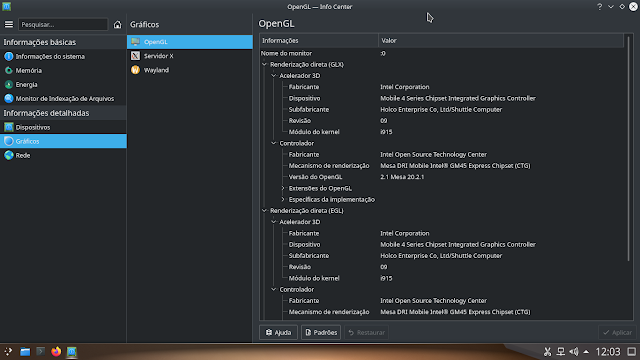Collapse Renderização direta (GLX) node

click(x=264, y=64)
